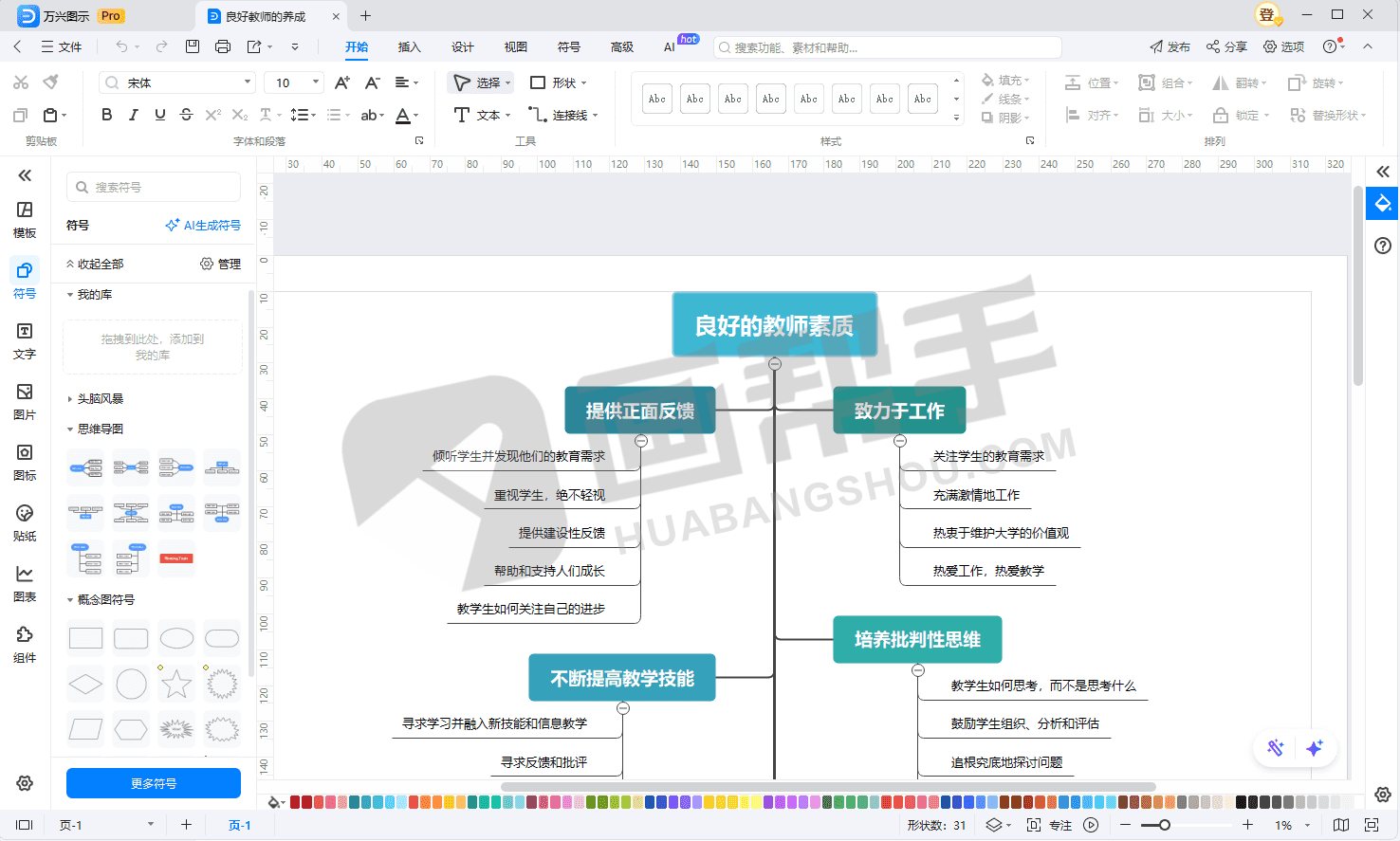Open the 贴纸 (stickers) sidebar panel
Image resolution: width=1400 pixels, height=841 pixels.
click(x=25, y=522)
